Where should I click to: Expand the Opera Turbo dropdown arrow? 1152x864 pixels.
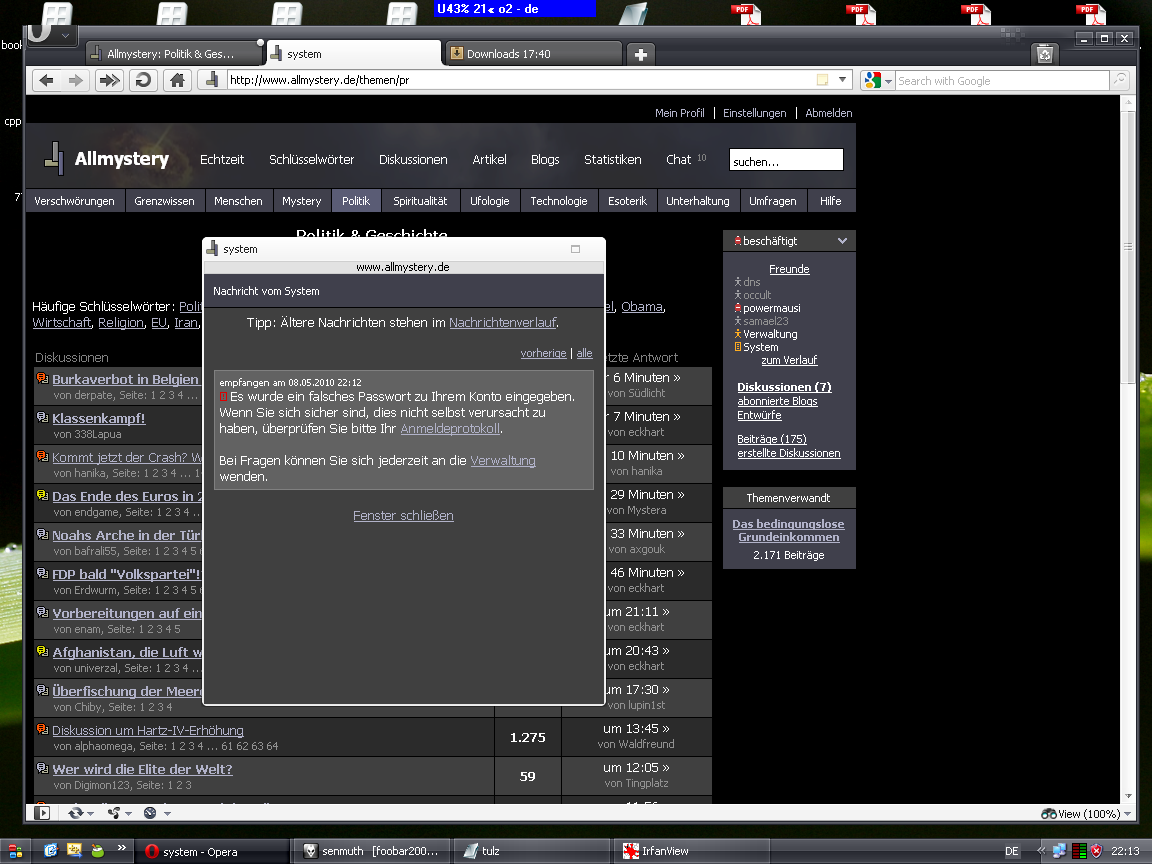click(x=168, y=813)
